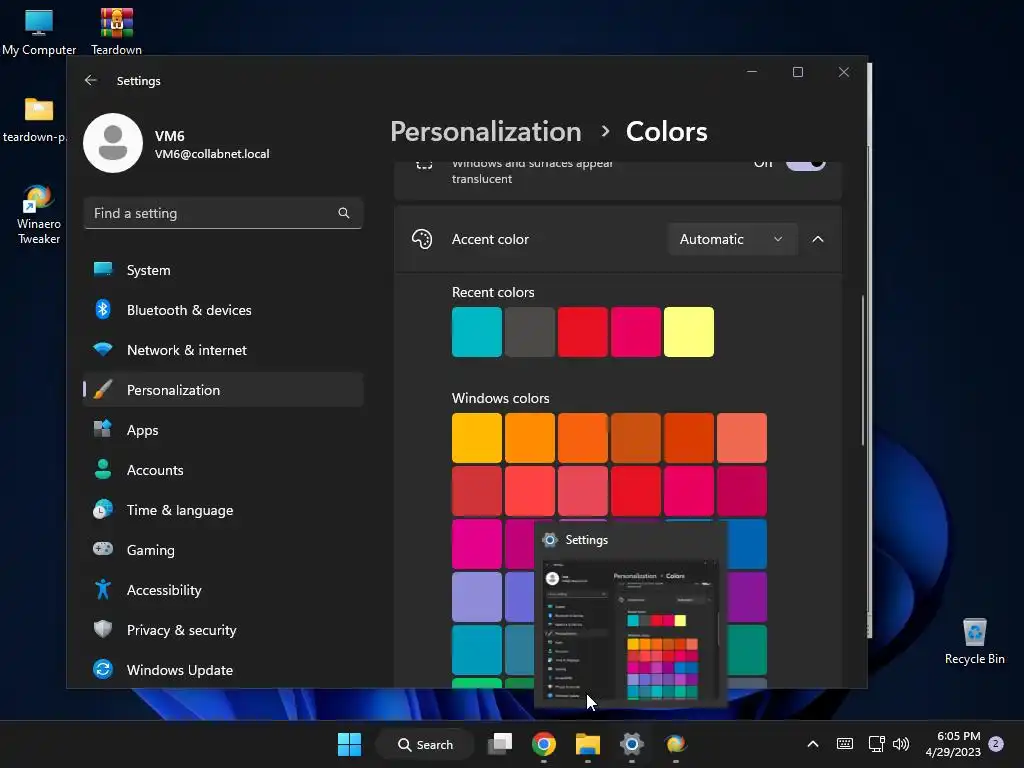Pick the pink recent color swatch
1024x768 pixels.
(636, 332)
